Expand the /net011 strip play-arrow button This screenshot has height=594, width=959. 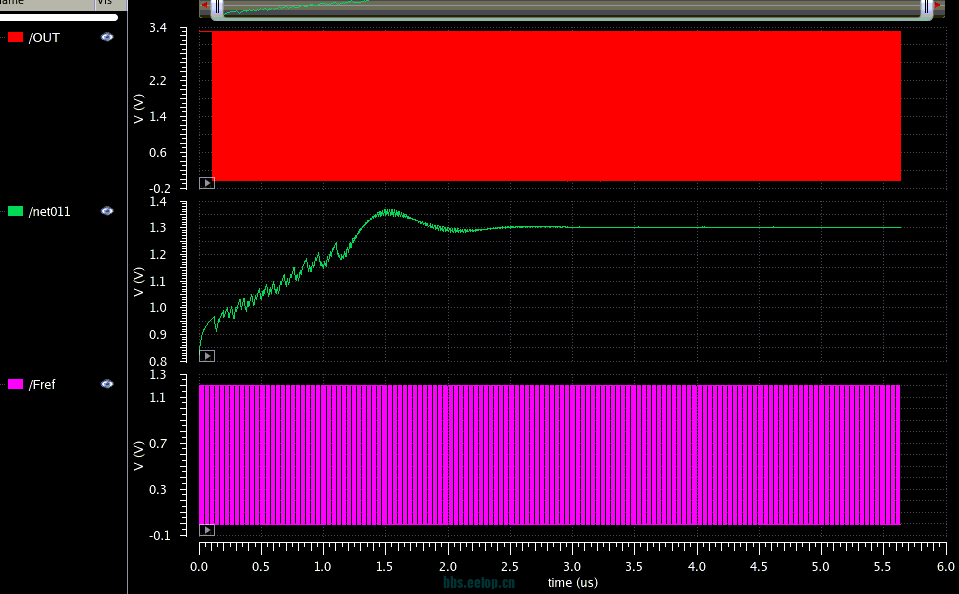pyautogui.click(x=207, y=356)
